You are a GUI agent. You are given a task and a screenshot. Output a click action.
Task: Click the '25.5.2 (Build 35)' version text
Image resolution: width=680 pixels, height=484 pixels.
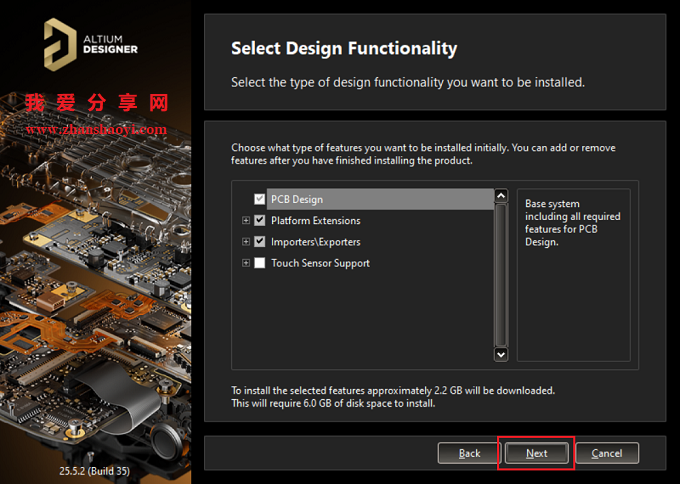click(x=95, y=471)
